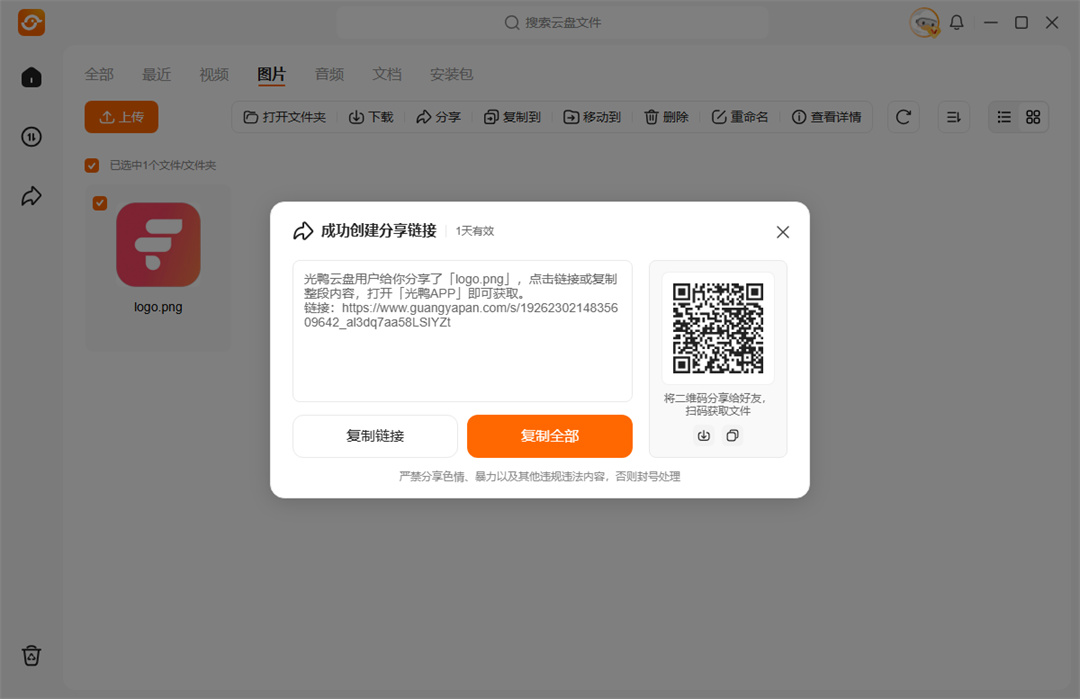
Task: Click the 成功创建分享链接 dialog title
Action: pos(379,231)
